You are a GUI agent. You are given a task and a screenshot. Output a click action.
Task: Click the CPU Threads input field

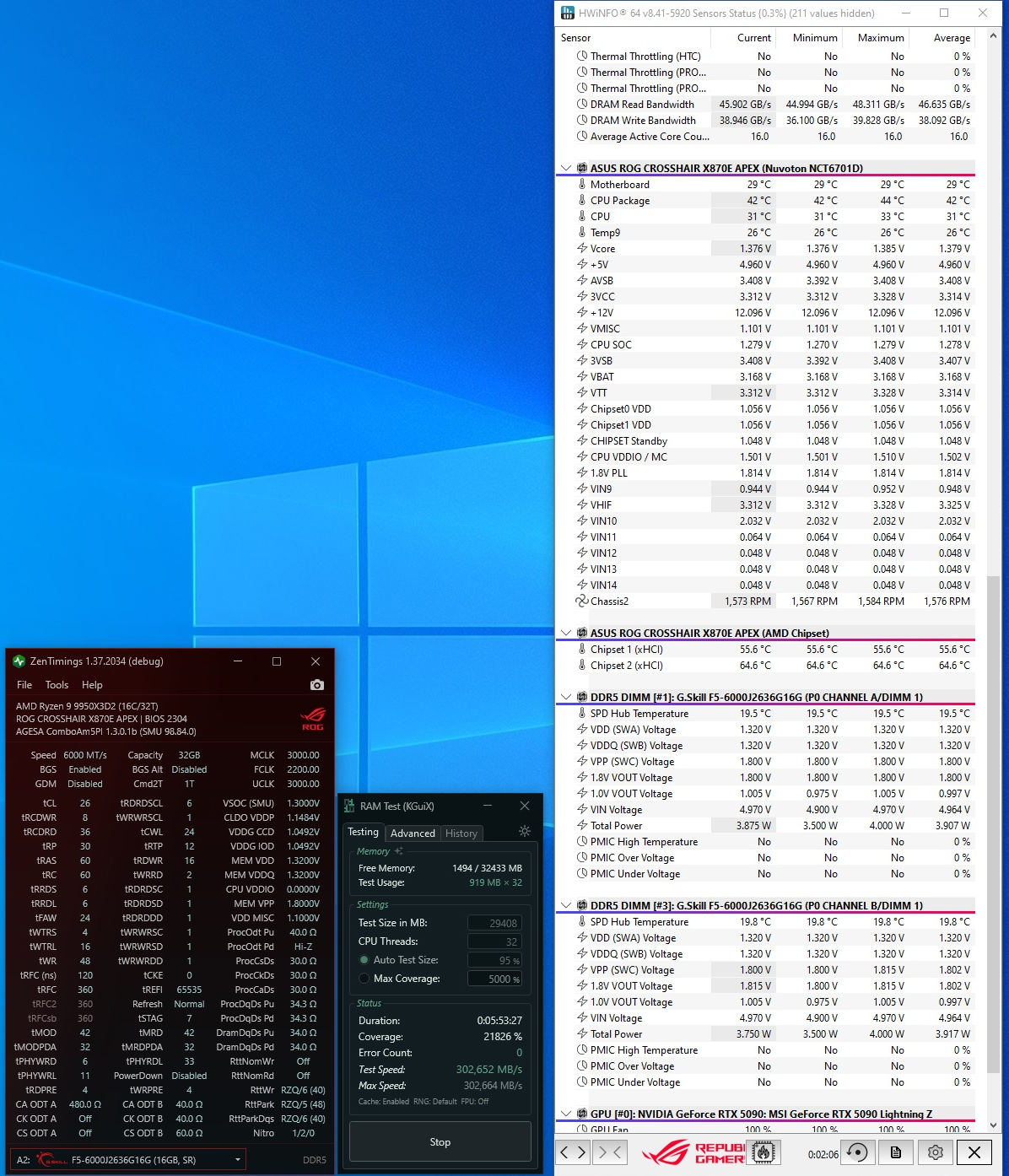point(495,941)
